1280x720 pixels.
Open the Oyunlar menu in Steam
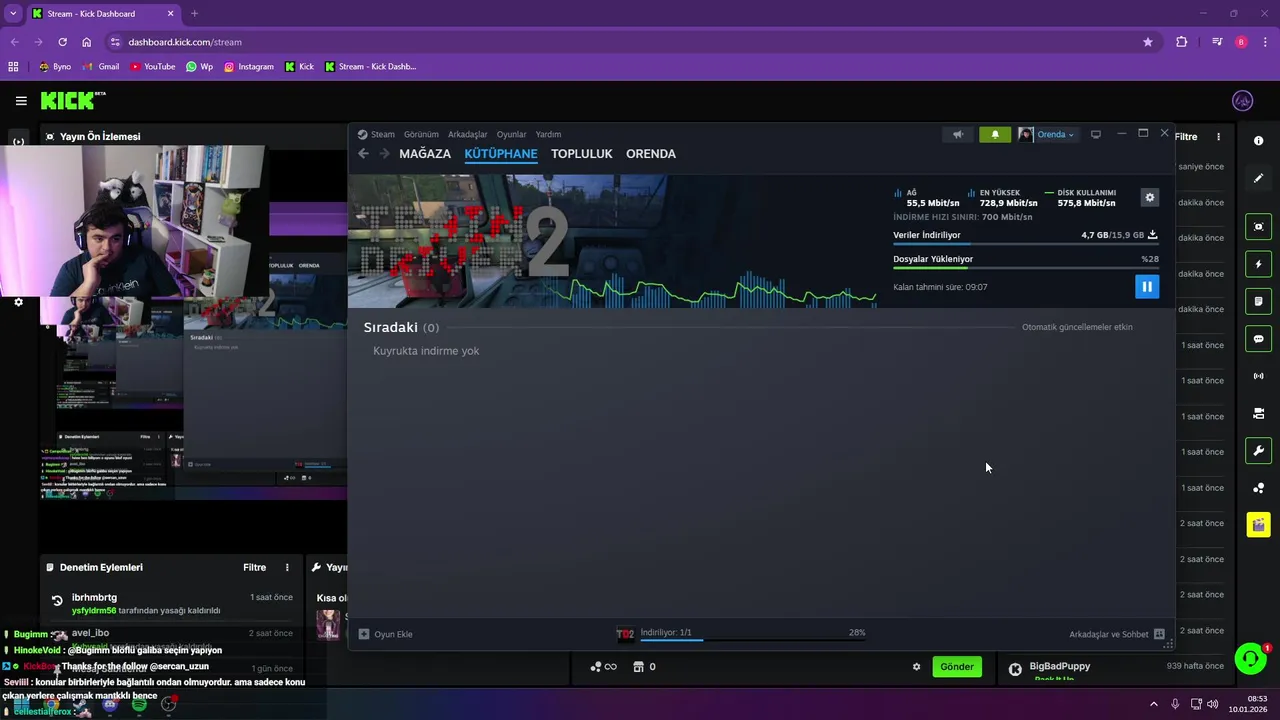(512, 134)
